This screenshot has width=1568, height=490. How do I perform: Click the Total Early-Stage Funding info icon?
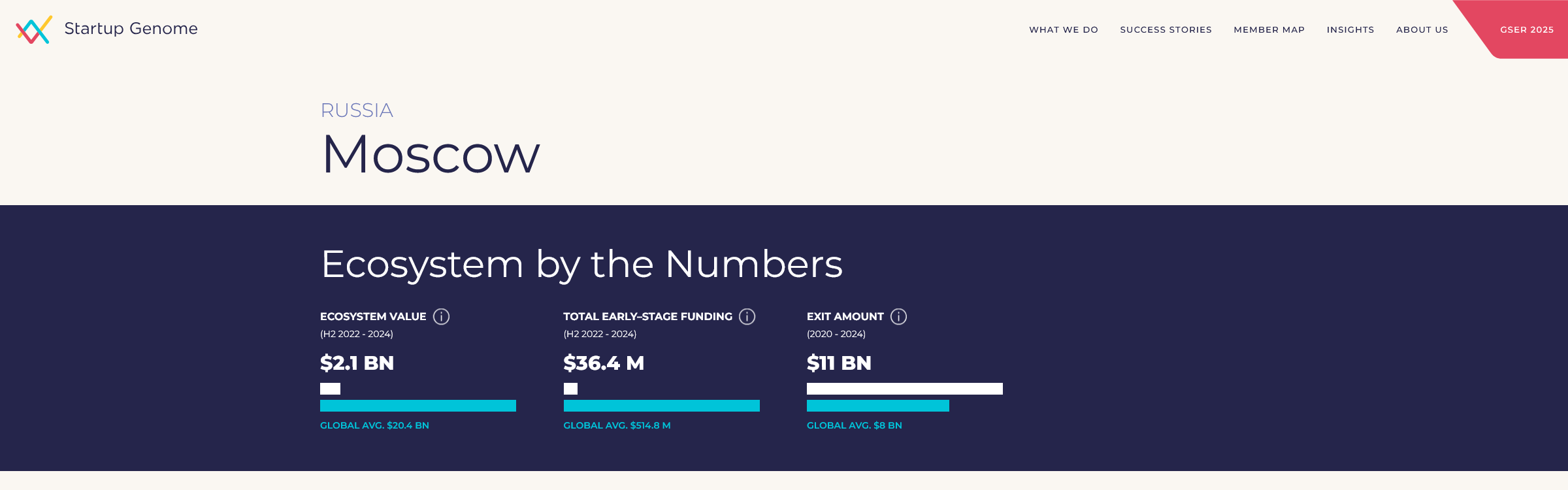747,317
